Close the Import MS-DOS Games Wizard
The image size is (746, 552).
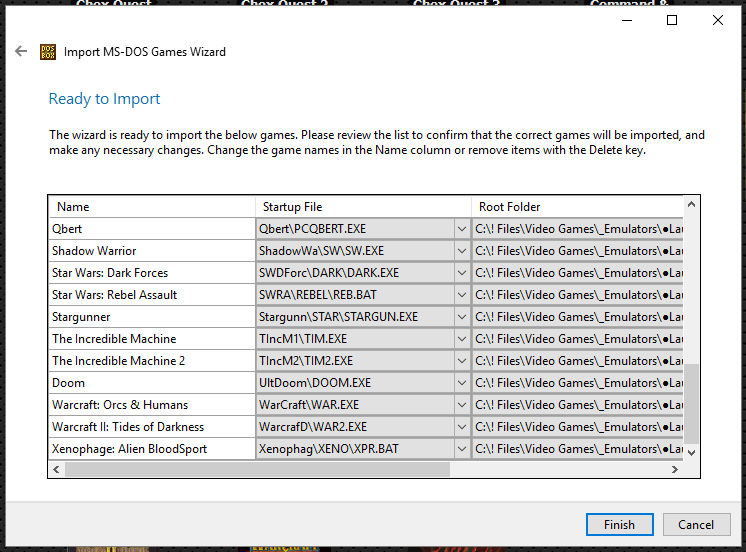(717, 20)
